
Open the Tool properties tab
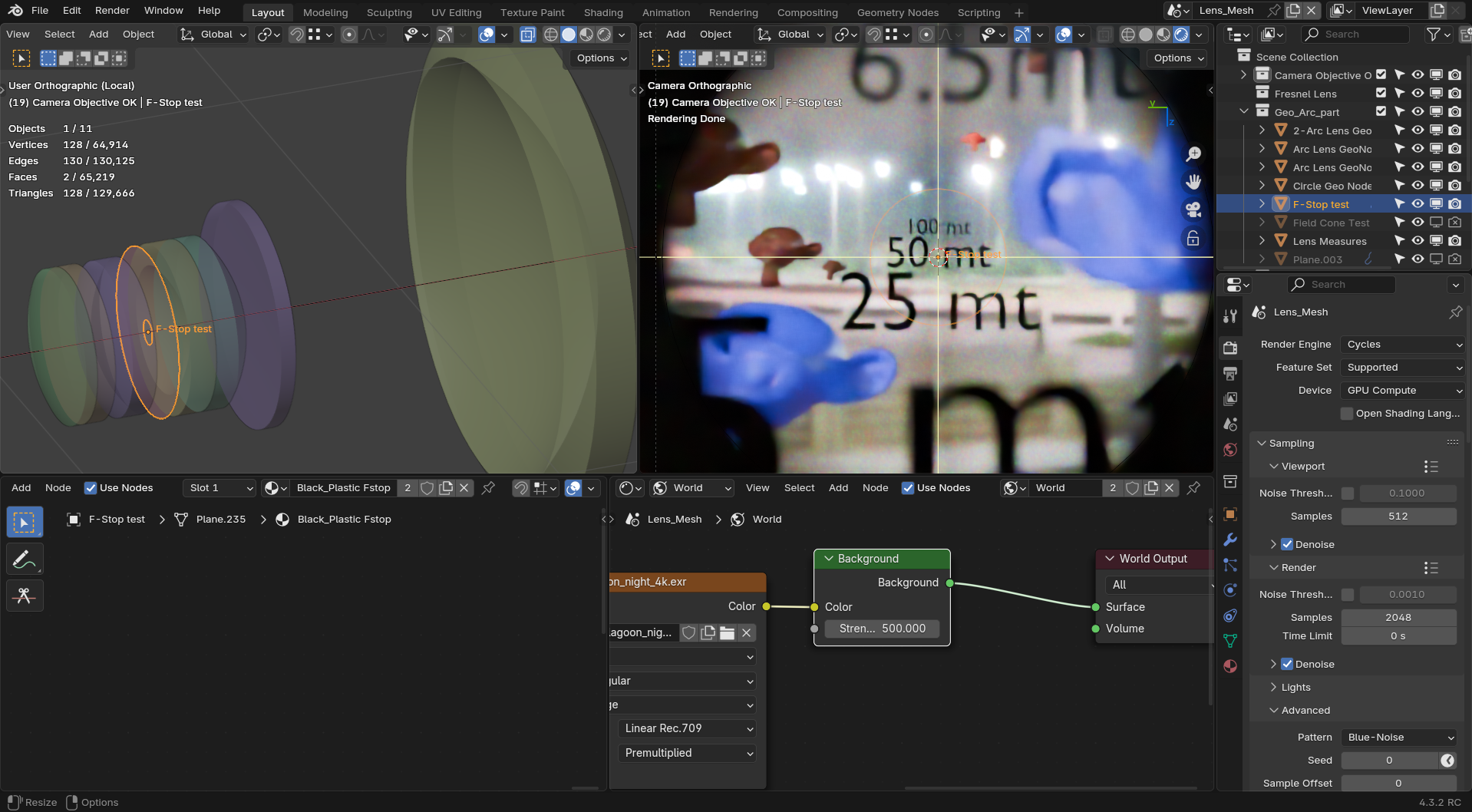pos(1230,316)
